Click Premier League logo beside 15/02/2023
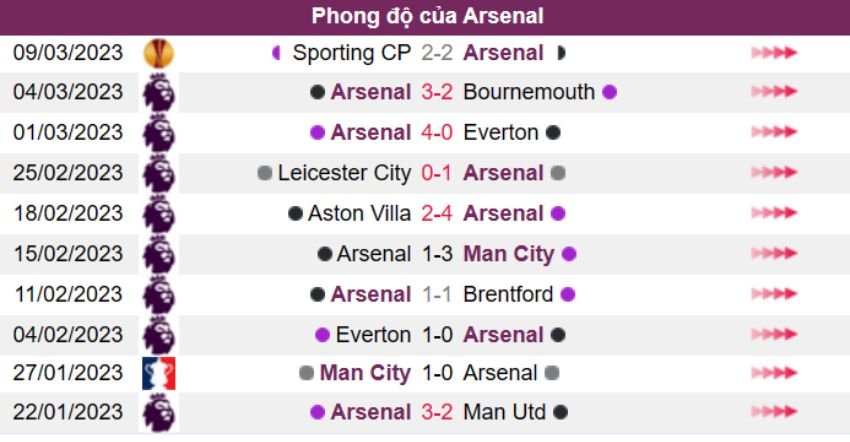This screenshot has height=442, width=850. [x=158, y=253]
